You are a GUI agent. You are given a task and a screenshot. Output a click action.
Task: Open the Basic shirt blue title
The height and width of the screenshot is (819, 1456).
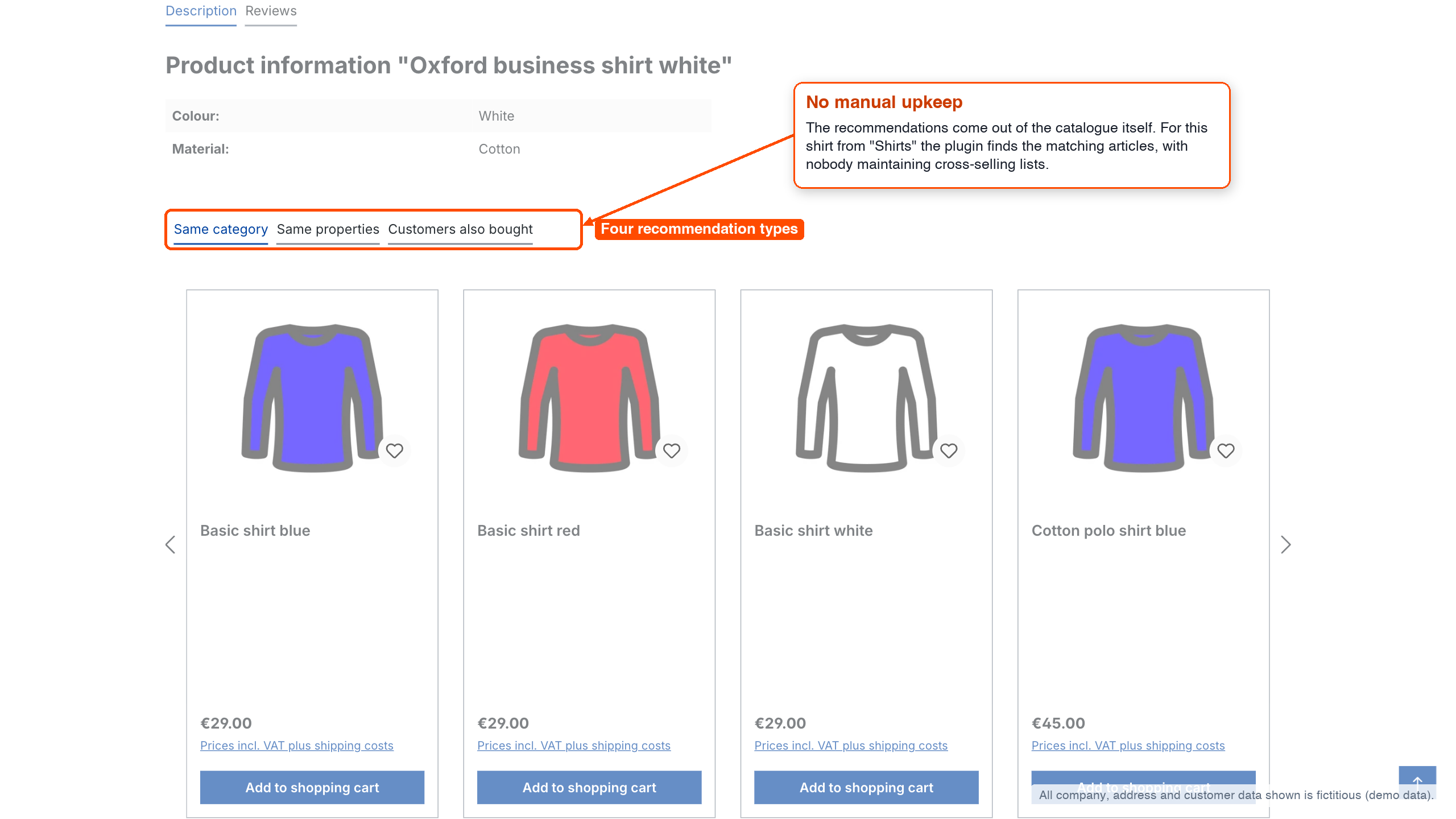point(255,531)
